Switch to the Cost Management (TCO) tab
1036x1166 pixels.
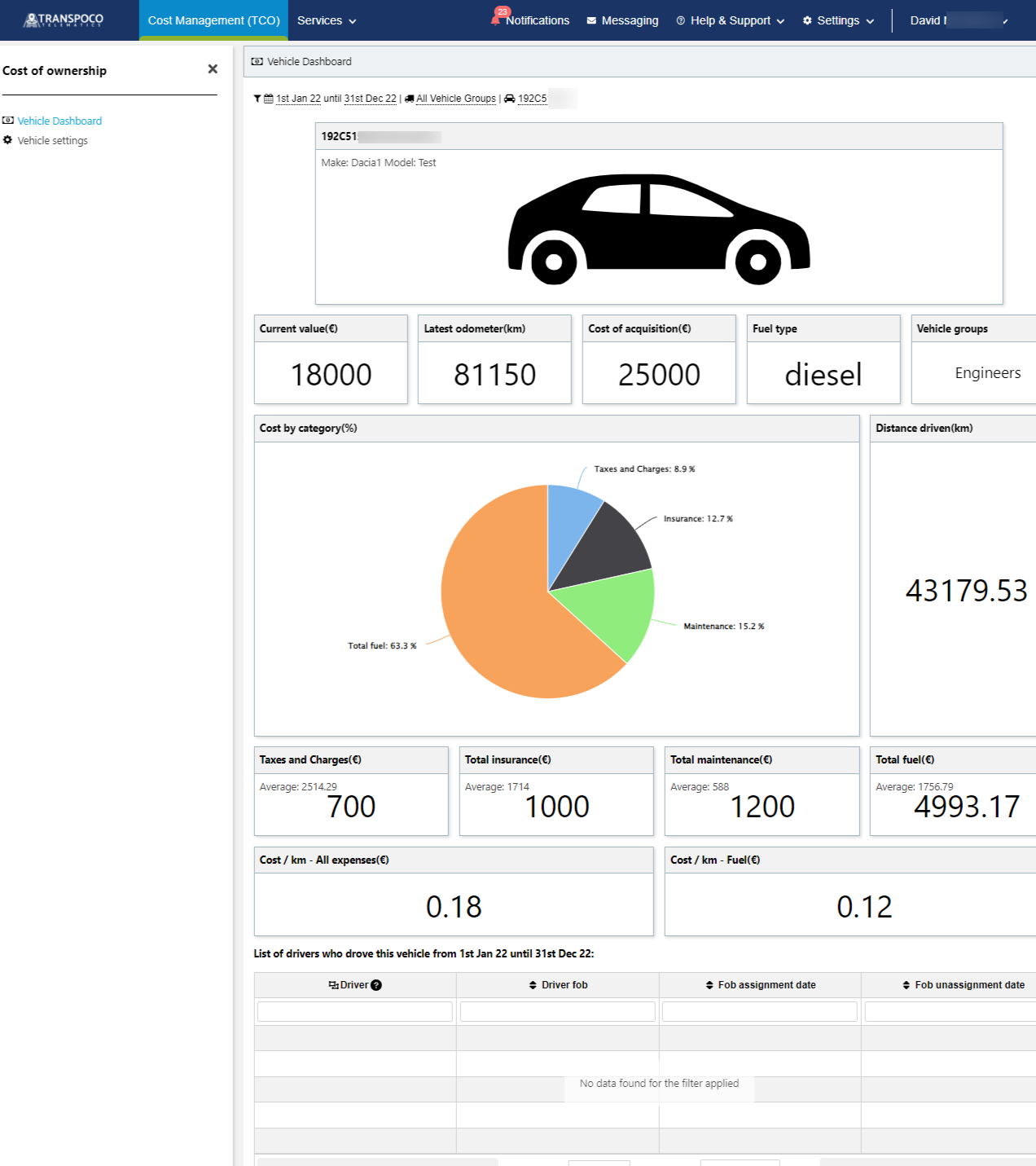click(x=213, y=20)
